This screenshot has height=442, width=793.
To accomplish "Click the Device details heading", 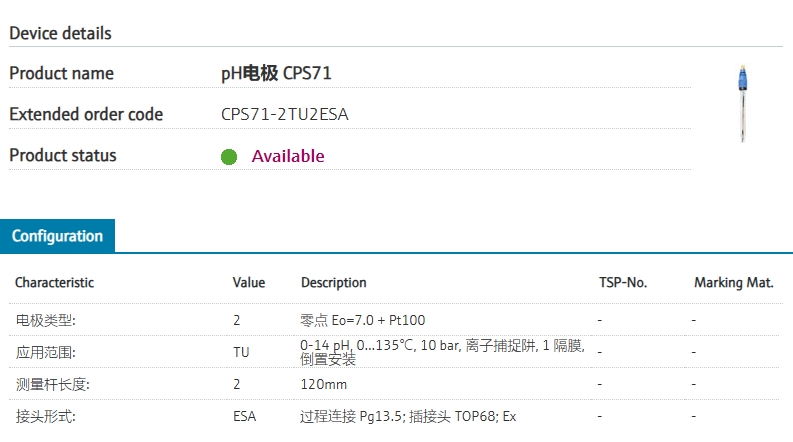I will coord(60,33).
